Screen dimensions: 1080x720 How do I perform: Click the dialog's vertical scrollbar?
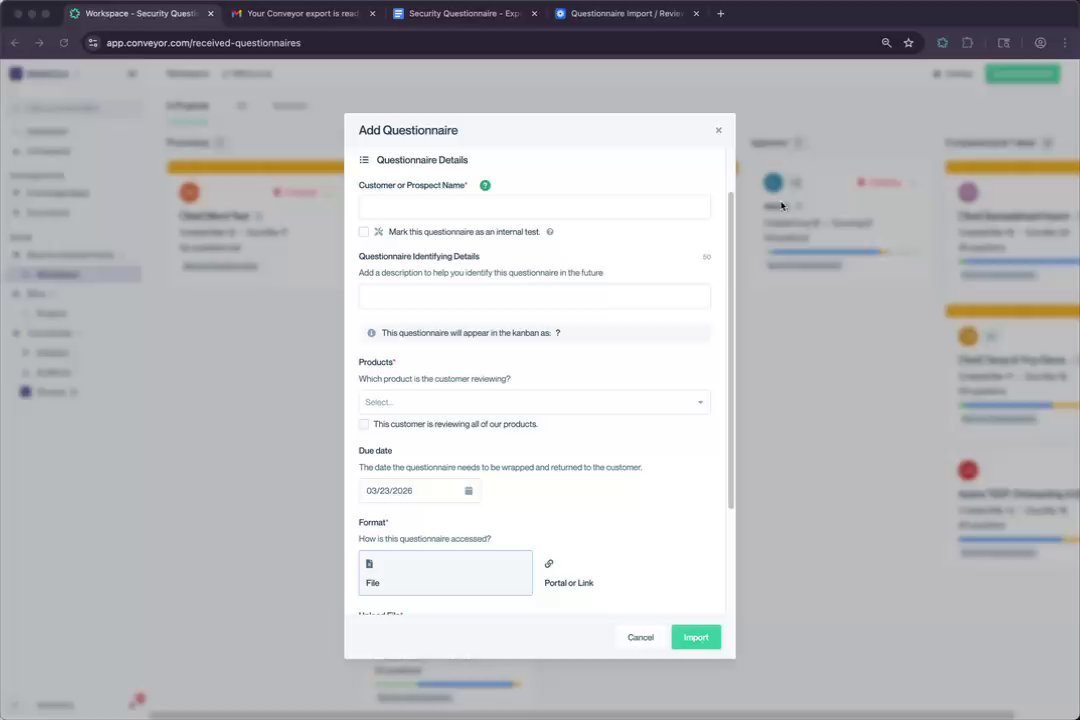[x=731, y=350]
